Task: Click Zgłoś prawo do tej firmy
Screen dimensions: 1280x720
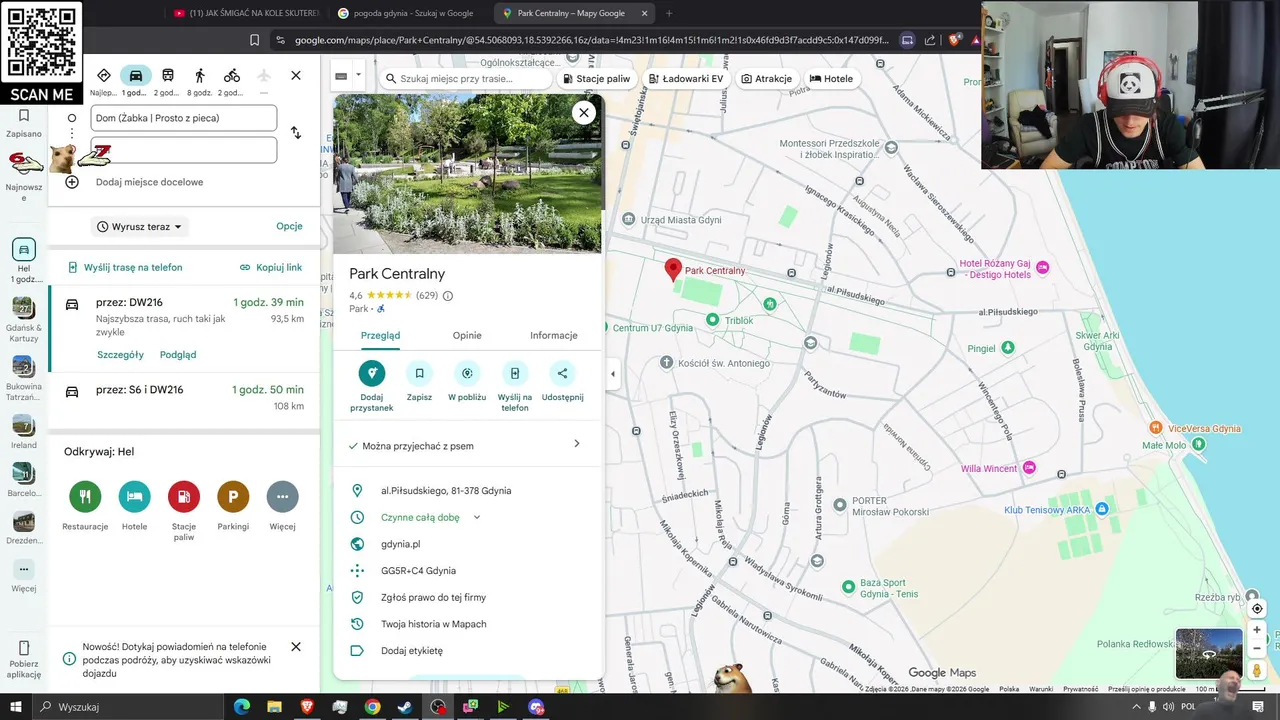Action: 433,597
